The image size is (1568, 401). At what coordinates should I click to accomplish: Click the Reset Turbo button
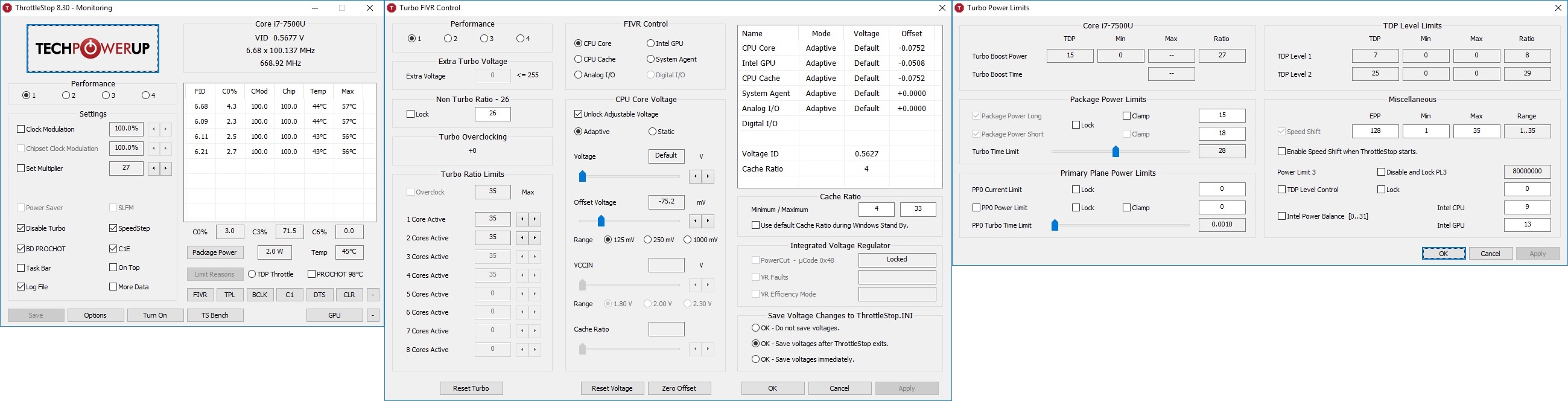pyautogui.click(x=471, y=388)
